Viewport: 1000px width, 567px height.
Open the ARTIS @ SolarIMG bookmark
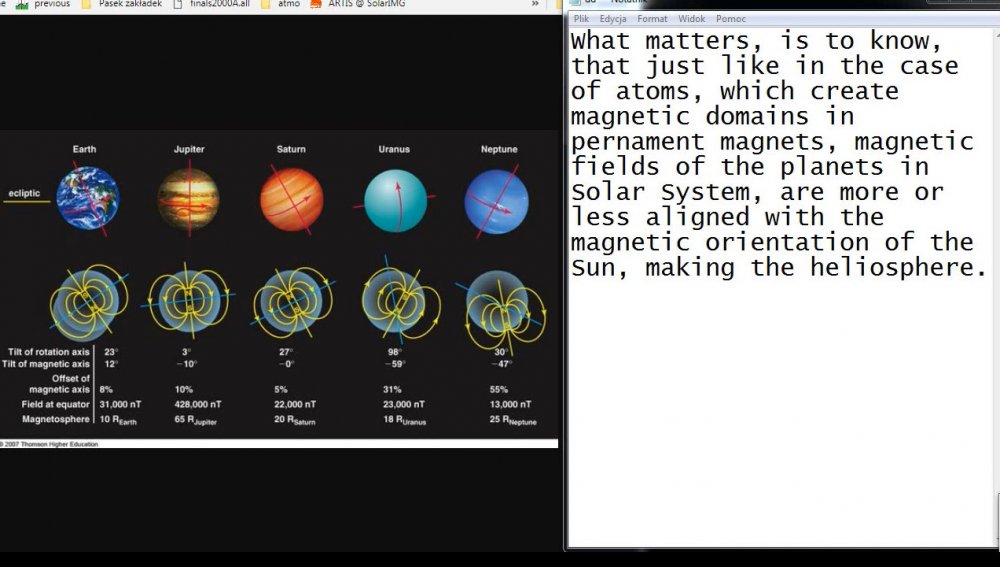[x=360, y=4]
